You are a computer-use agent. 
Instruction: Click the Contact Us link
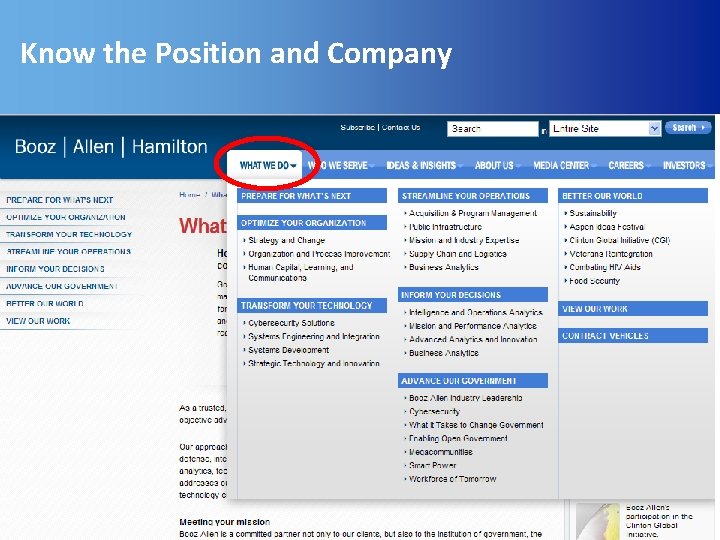[x=401, y=127]
